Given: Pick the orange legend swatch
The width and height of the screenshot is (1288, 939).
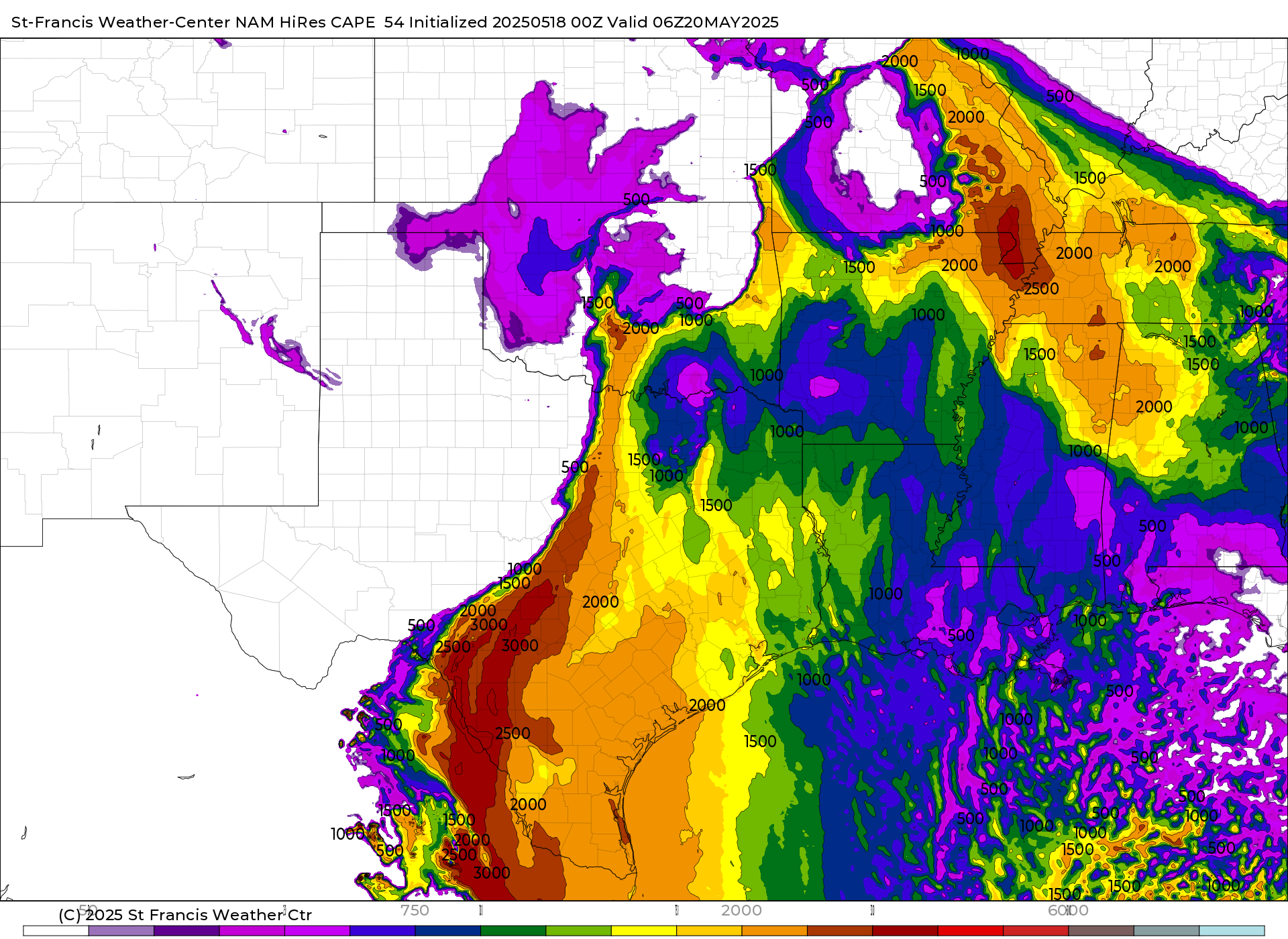Looking at the screenshot, I should [x=775, y=931].
